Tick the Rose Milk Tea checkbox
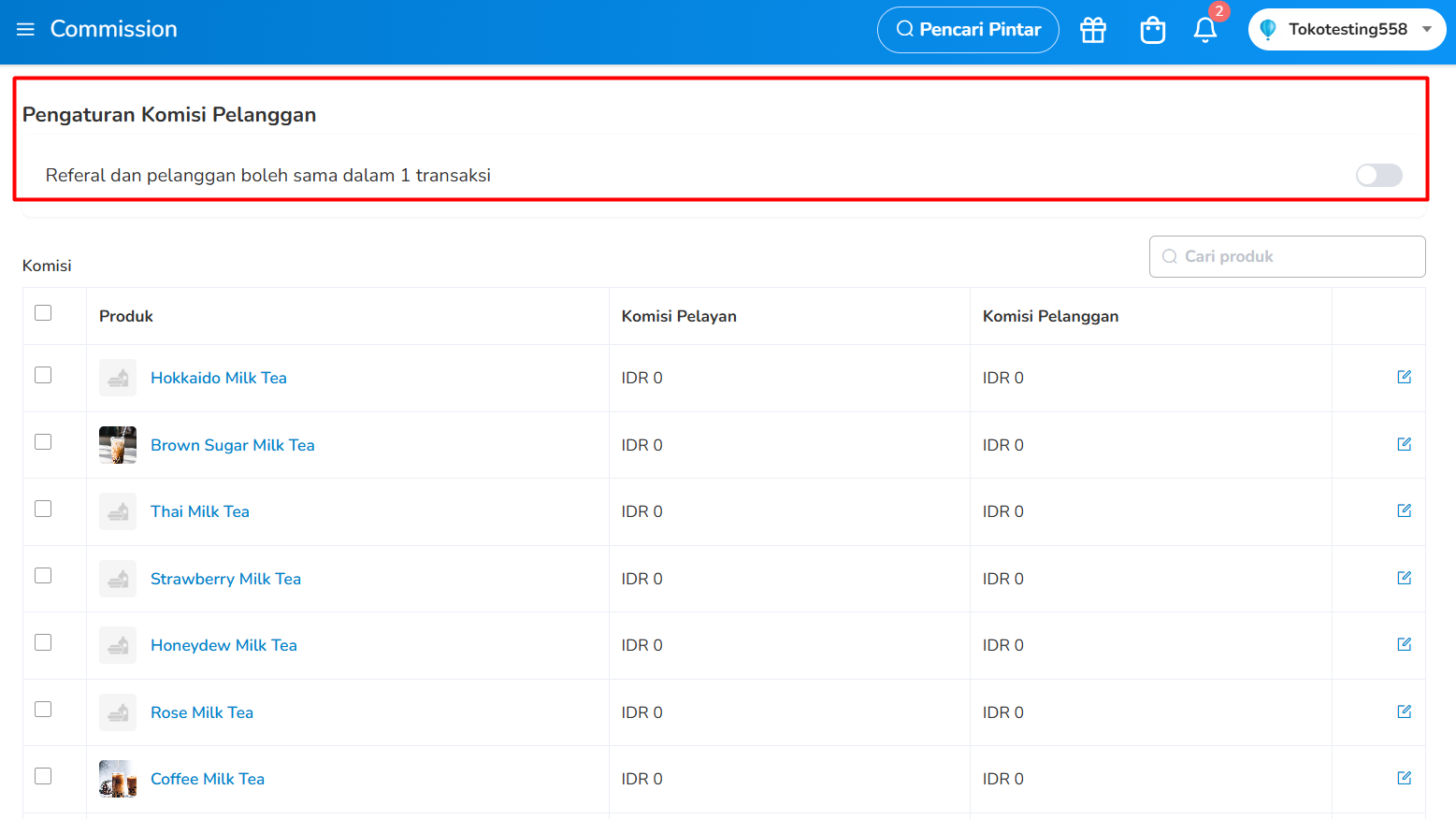Screen dimensions: 1456x819 (43, 710)
